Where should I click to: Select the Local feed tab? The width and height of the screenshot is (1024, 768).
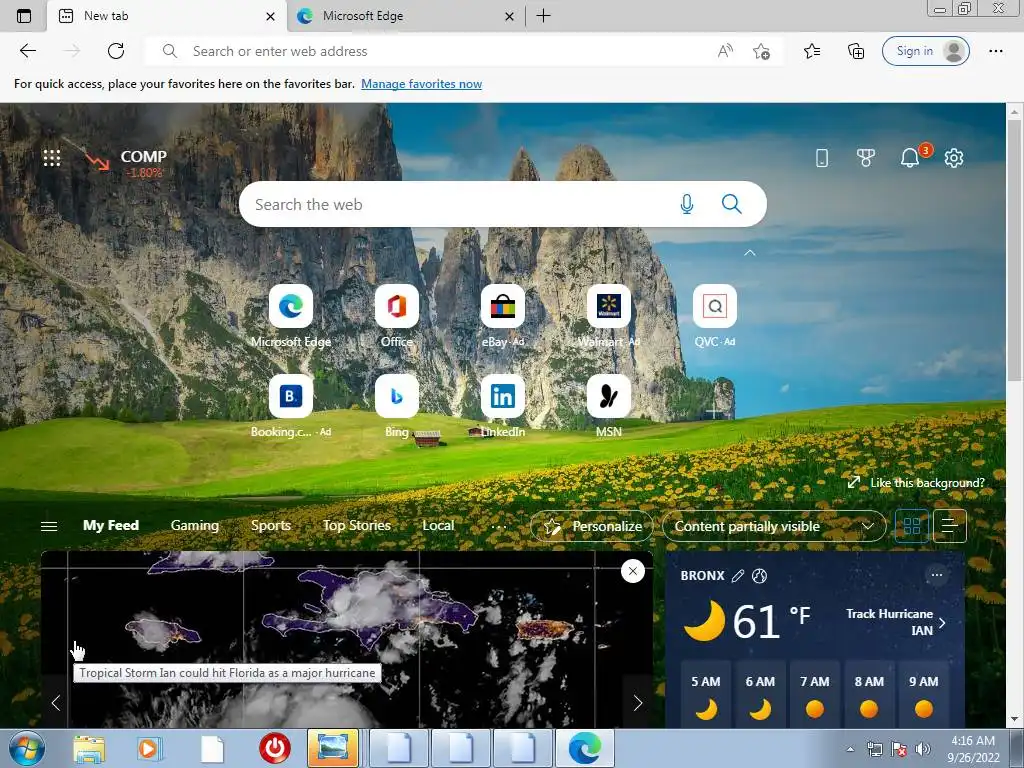pos(438,526)
